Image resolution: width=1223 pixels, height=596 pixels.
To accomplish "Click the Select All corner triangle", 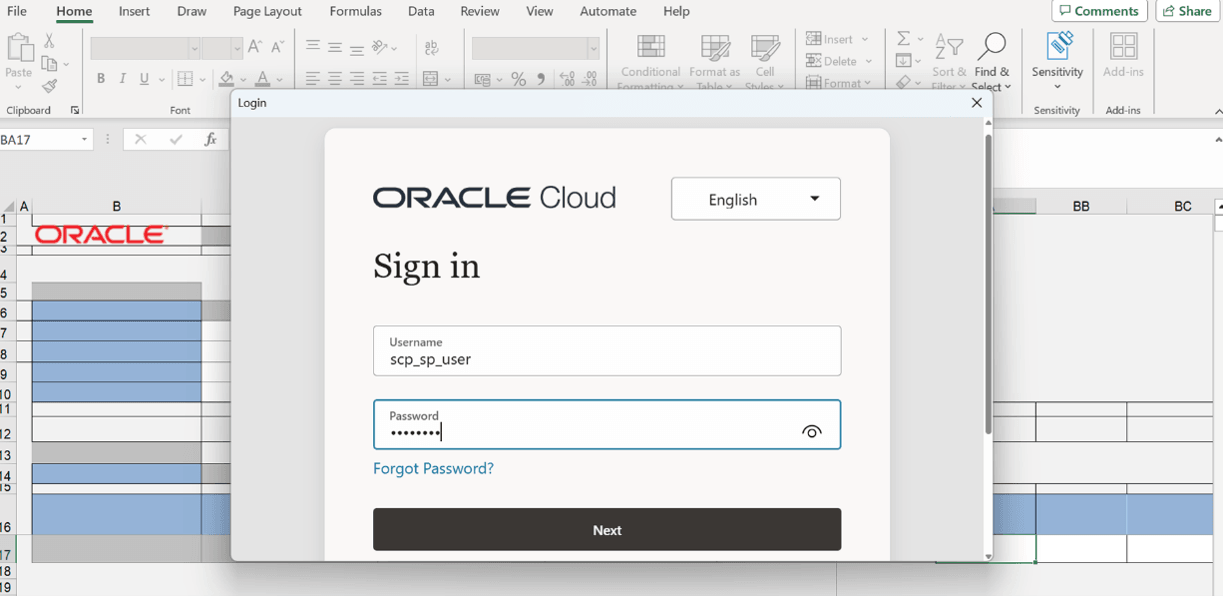I will click(x=9, y=206).
